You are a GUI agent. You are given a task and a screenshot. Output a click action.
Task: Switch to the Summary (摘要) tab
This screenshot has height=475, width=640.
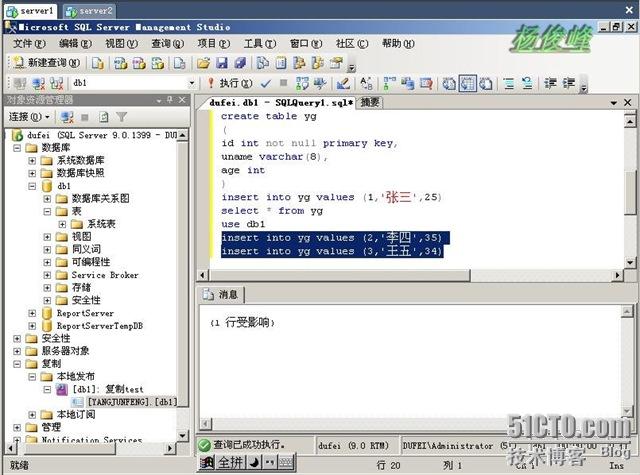pos(370,102)
